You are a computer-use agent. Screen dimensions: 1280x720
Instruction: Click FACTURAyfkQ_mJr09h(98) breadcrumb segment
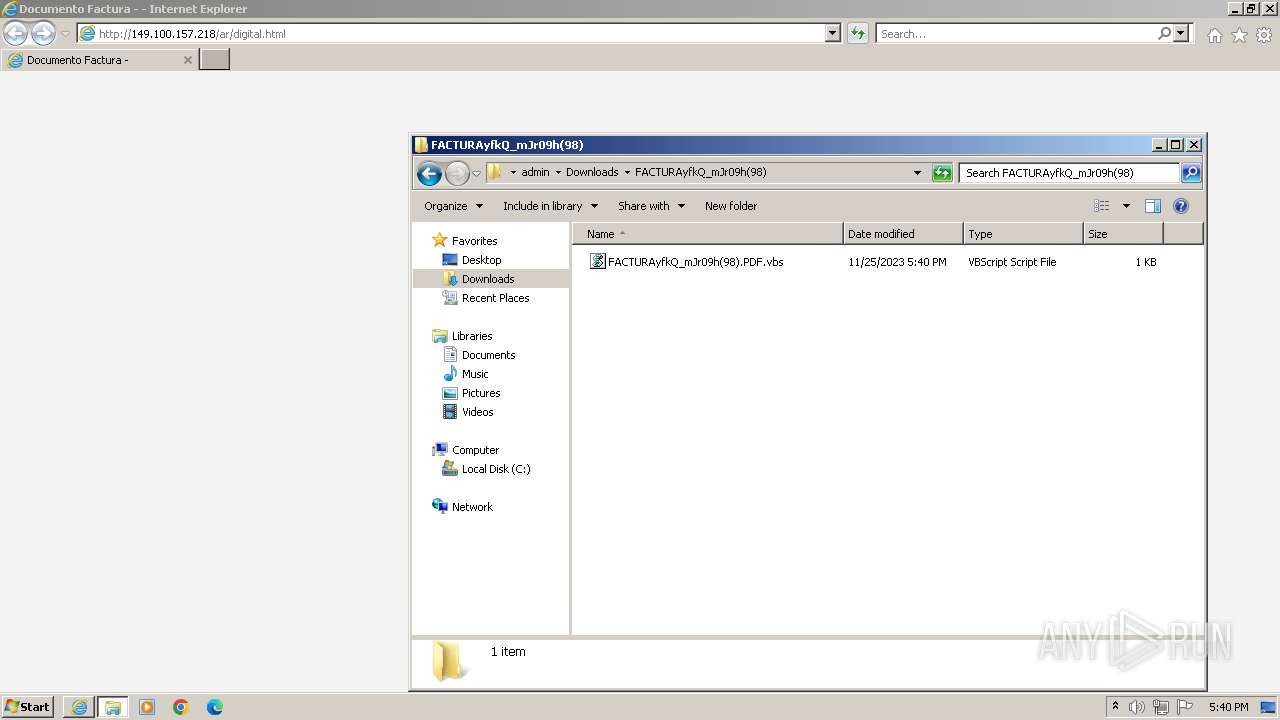pos(700,172)
